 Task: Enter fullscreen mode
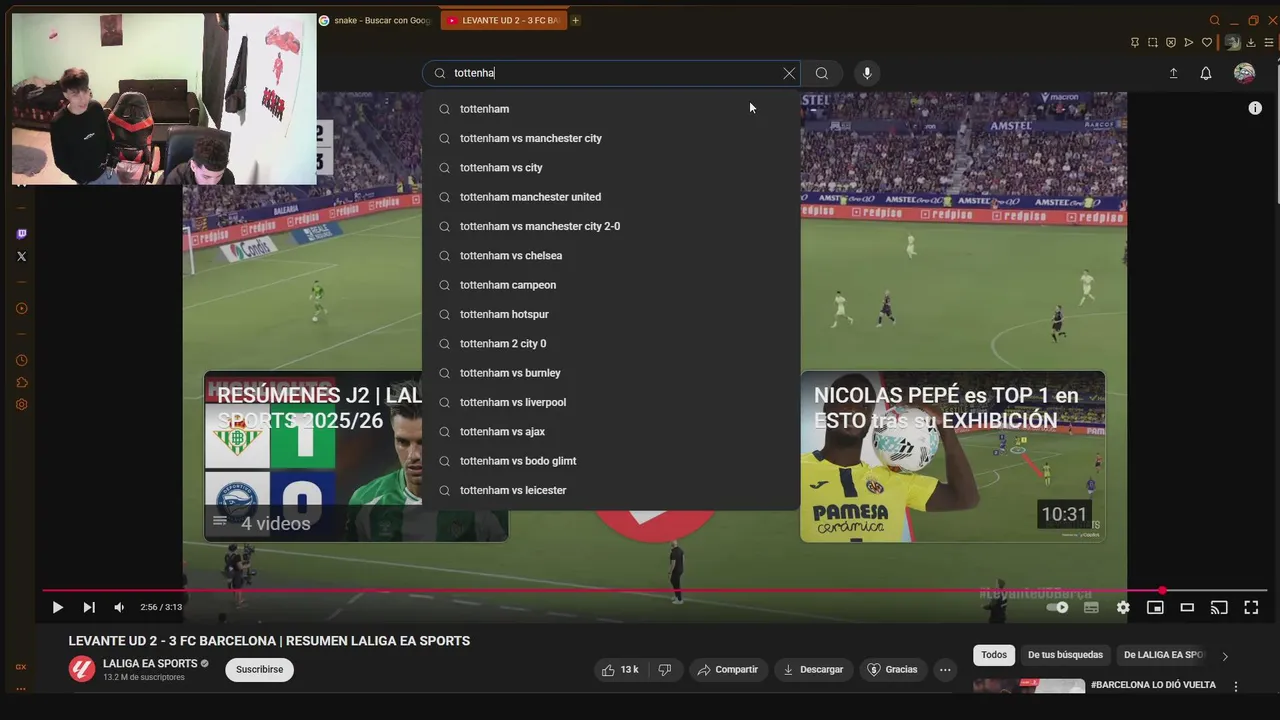click(x=1251, y=607)
